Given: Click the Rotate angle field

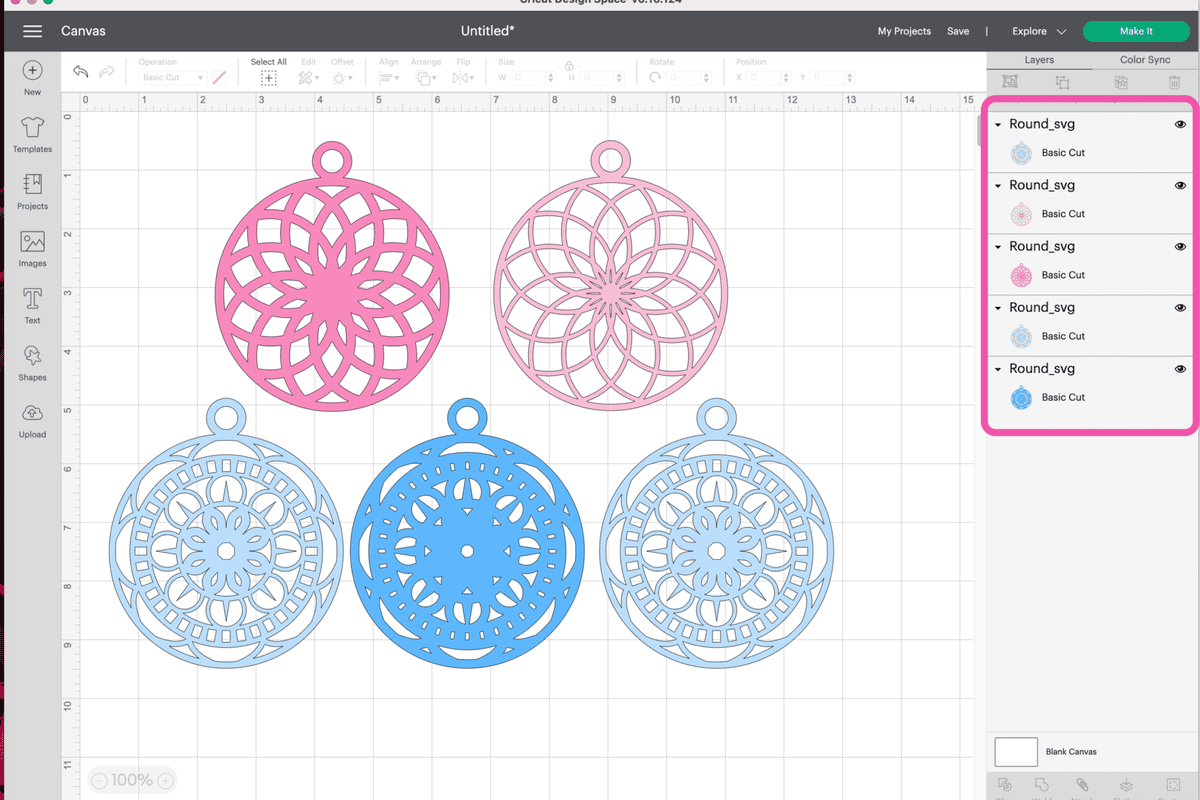Looking at the screenshot, I should 690,78.
